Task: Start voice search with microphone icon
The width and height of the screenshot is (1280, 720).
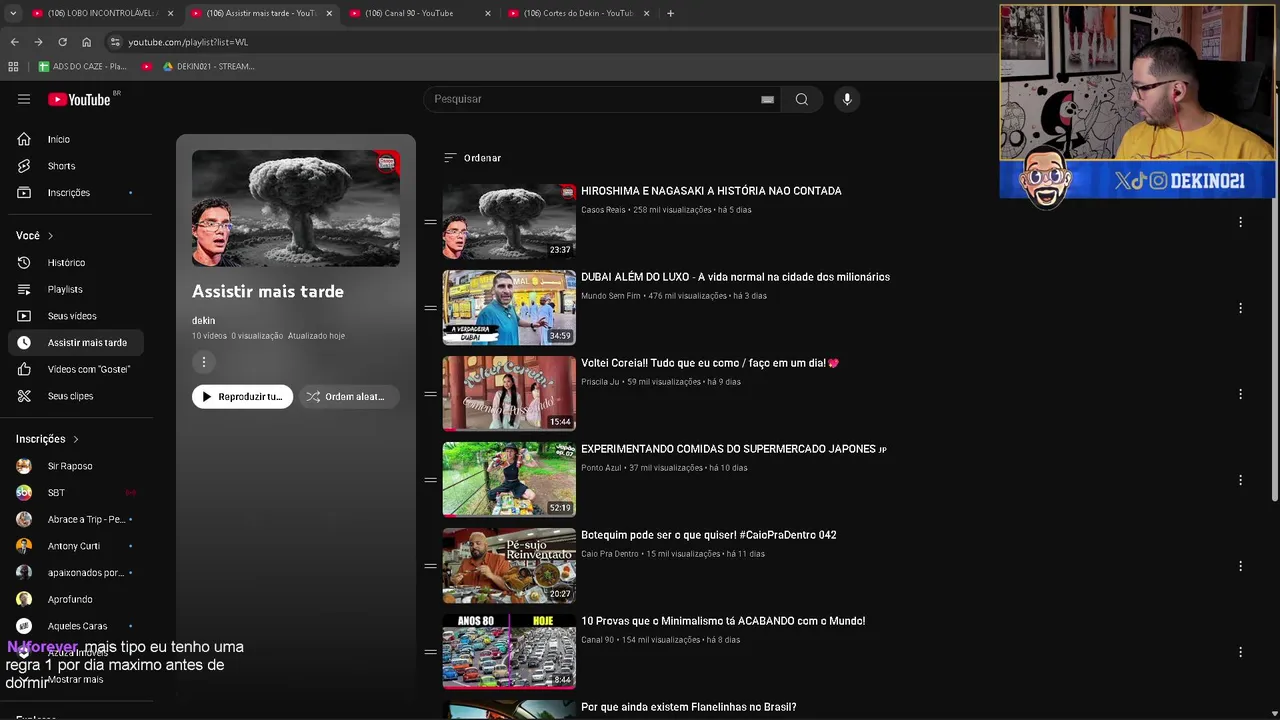Action: click(847, 99)
